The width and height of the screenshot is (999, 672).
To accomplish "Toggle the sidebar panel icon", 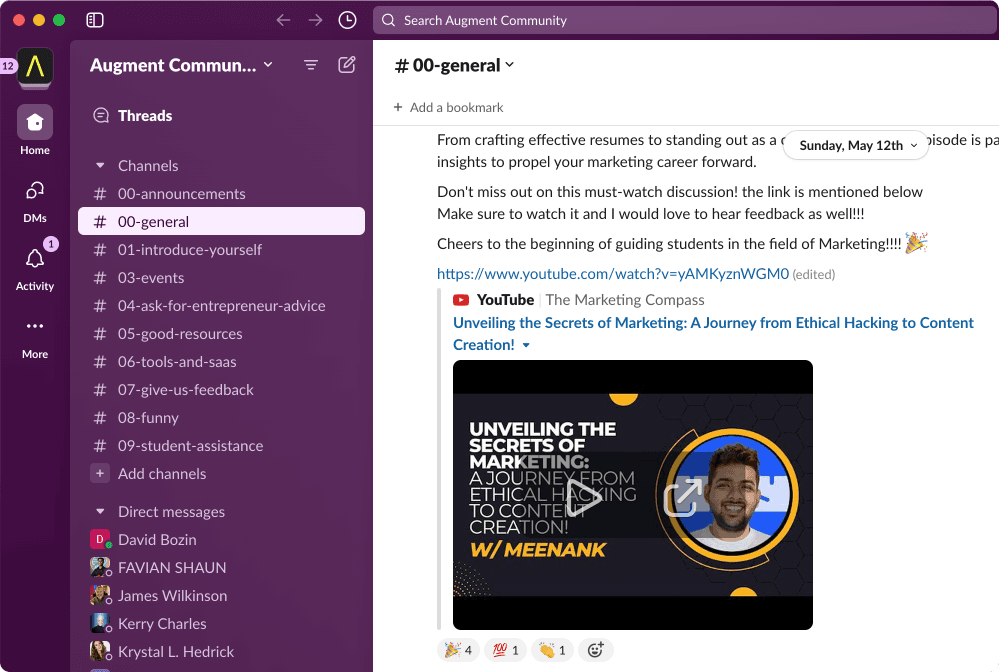I will (x=95, y=20).
